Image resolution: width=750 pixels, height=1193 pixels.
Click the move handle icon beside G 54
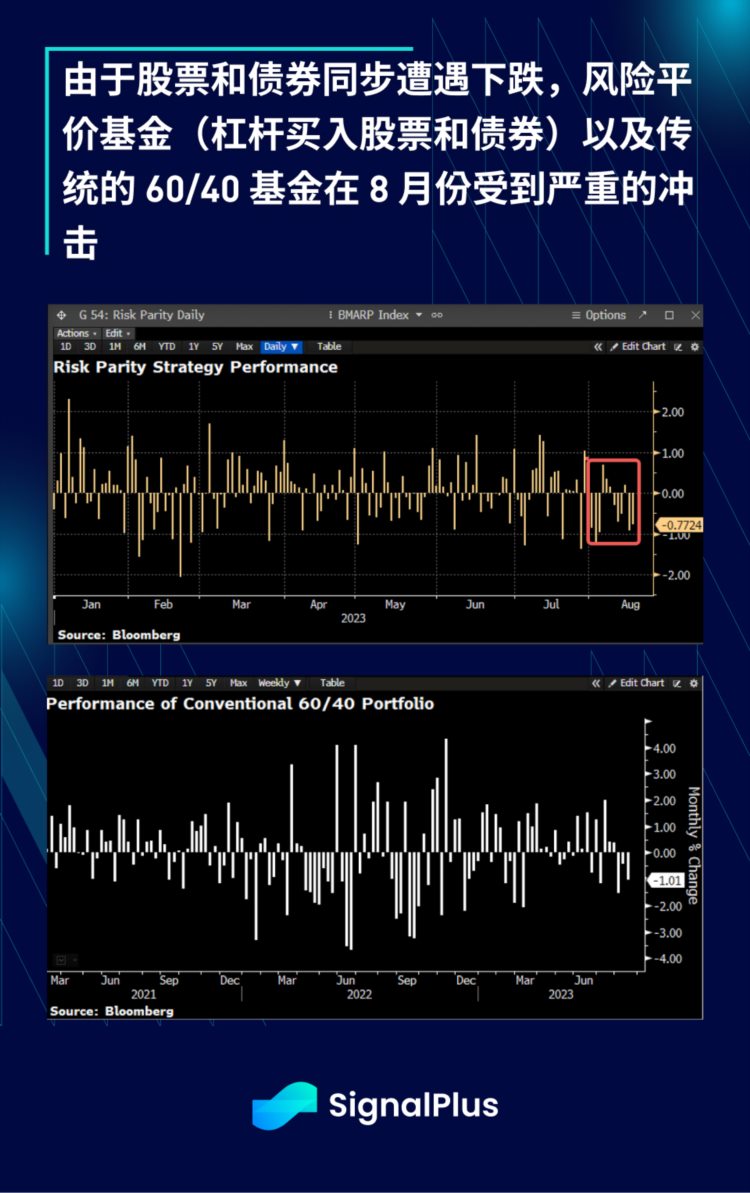(62, 315)
